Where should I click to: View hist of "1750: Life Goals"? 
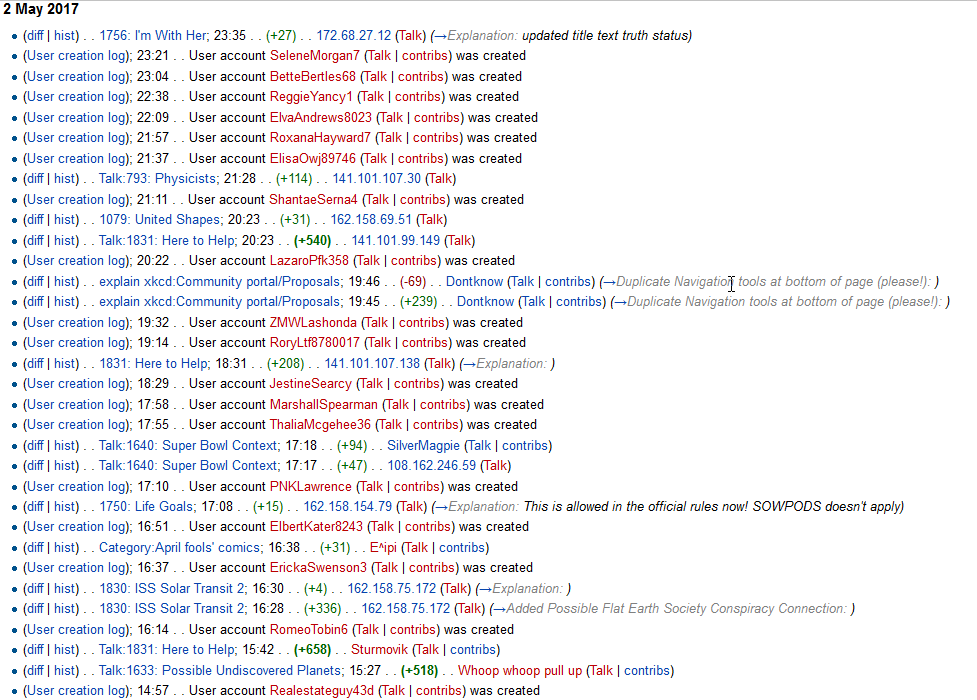(x=66, y=507)
